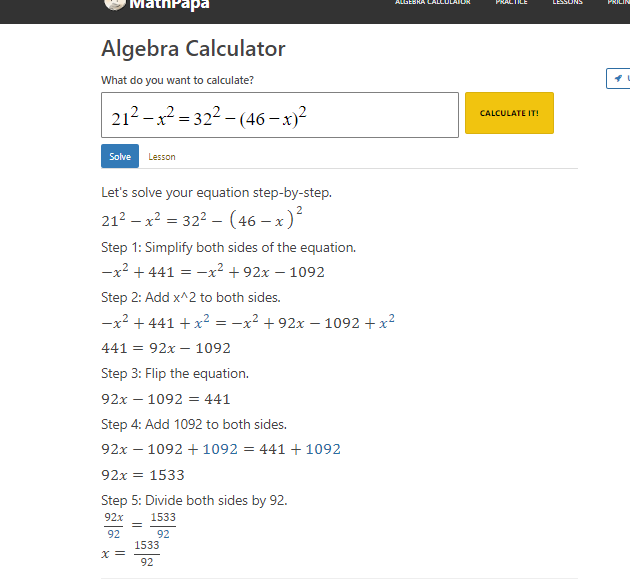630x588 pixels.
Task: Click the final answer x = 1533/92
Action: [131, 553]
